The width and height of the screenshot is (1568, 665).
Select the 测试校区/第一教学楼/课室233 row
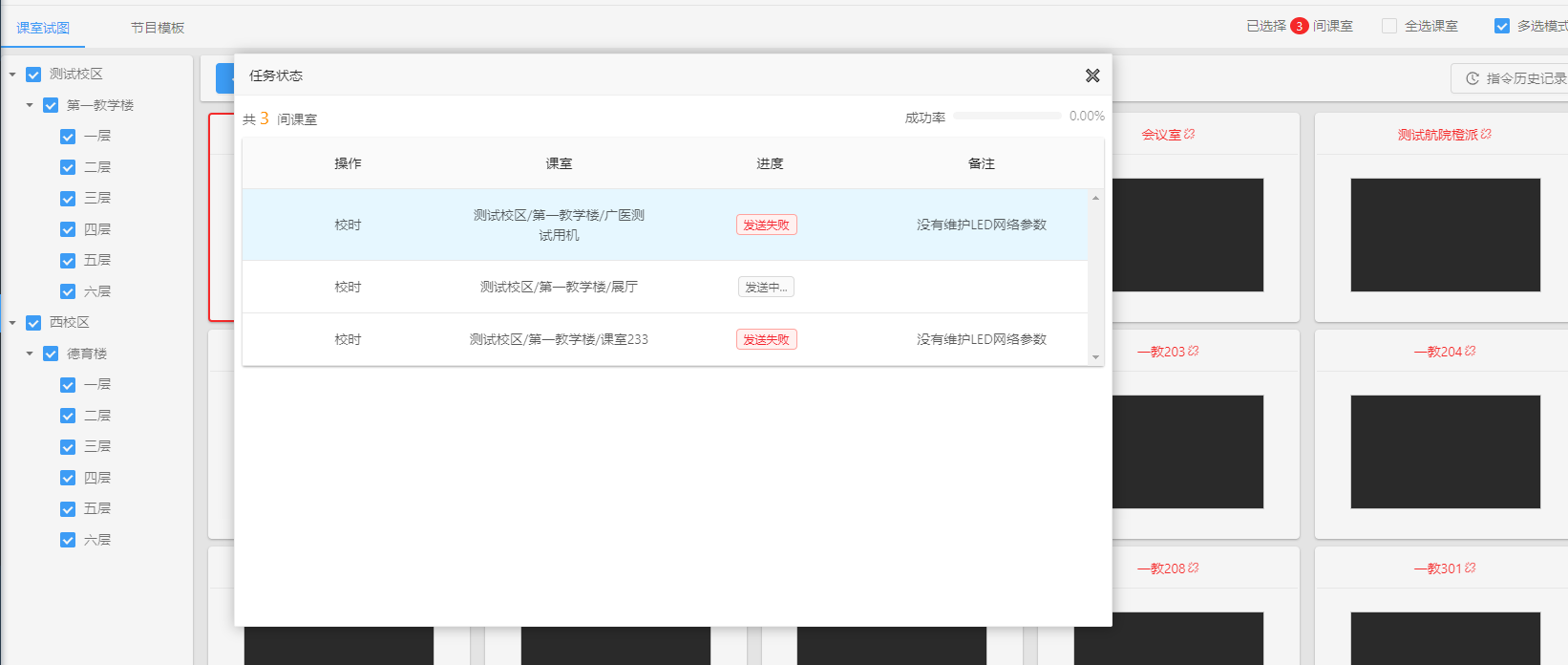pyautogui.click(x=665, y=339)
